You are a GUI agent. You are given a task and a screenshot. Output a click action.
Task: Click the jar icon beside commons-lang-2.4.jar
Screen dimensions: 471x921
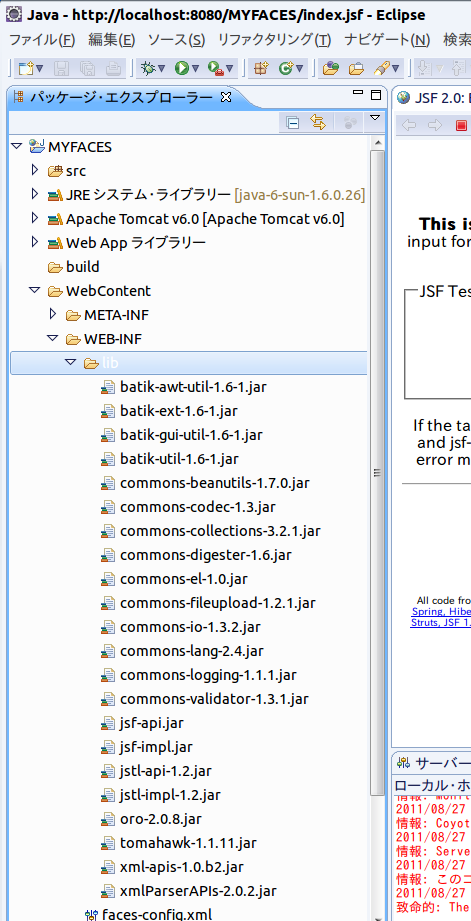pyautogui.click(x=107, y=652)
